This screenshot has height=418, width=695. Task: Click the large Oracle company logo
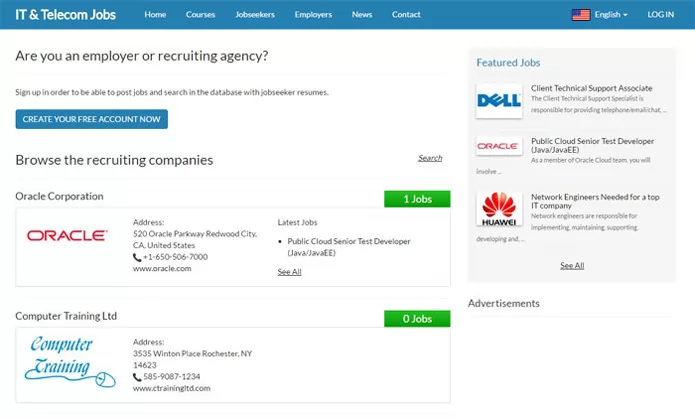pos(67,236)
